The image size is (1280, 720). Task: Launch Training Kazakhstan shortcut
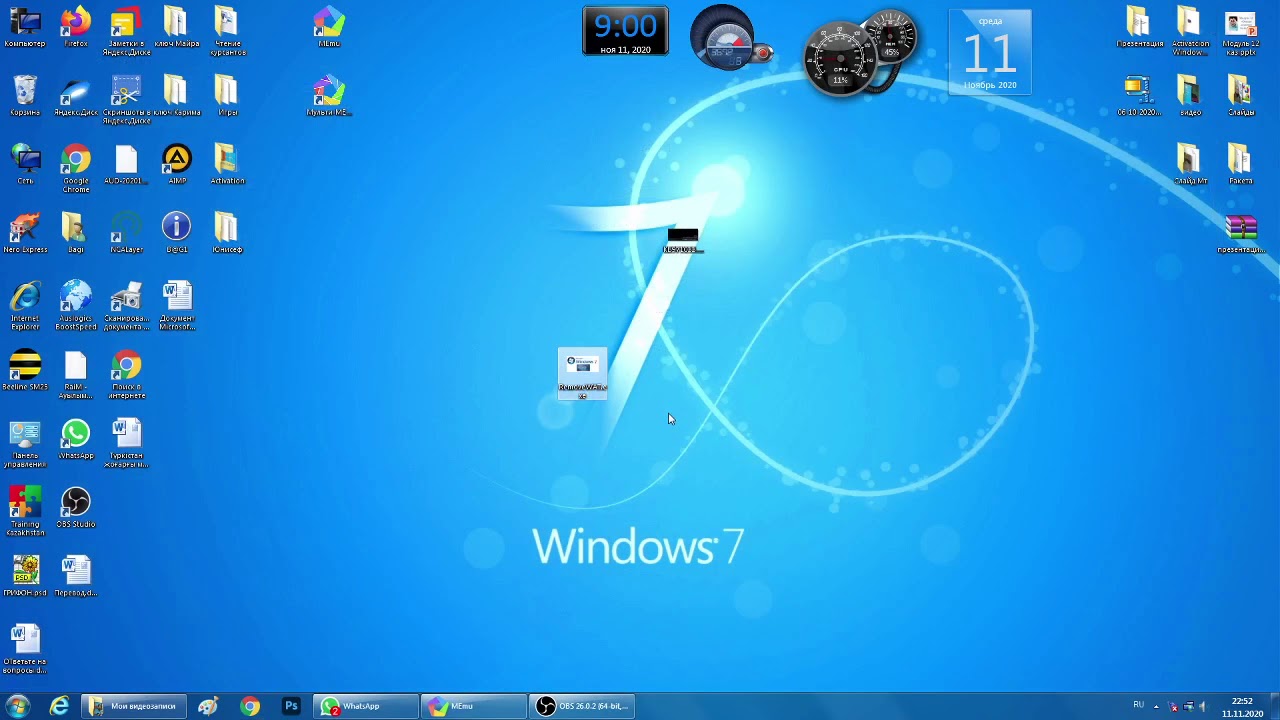pos(25,512)
